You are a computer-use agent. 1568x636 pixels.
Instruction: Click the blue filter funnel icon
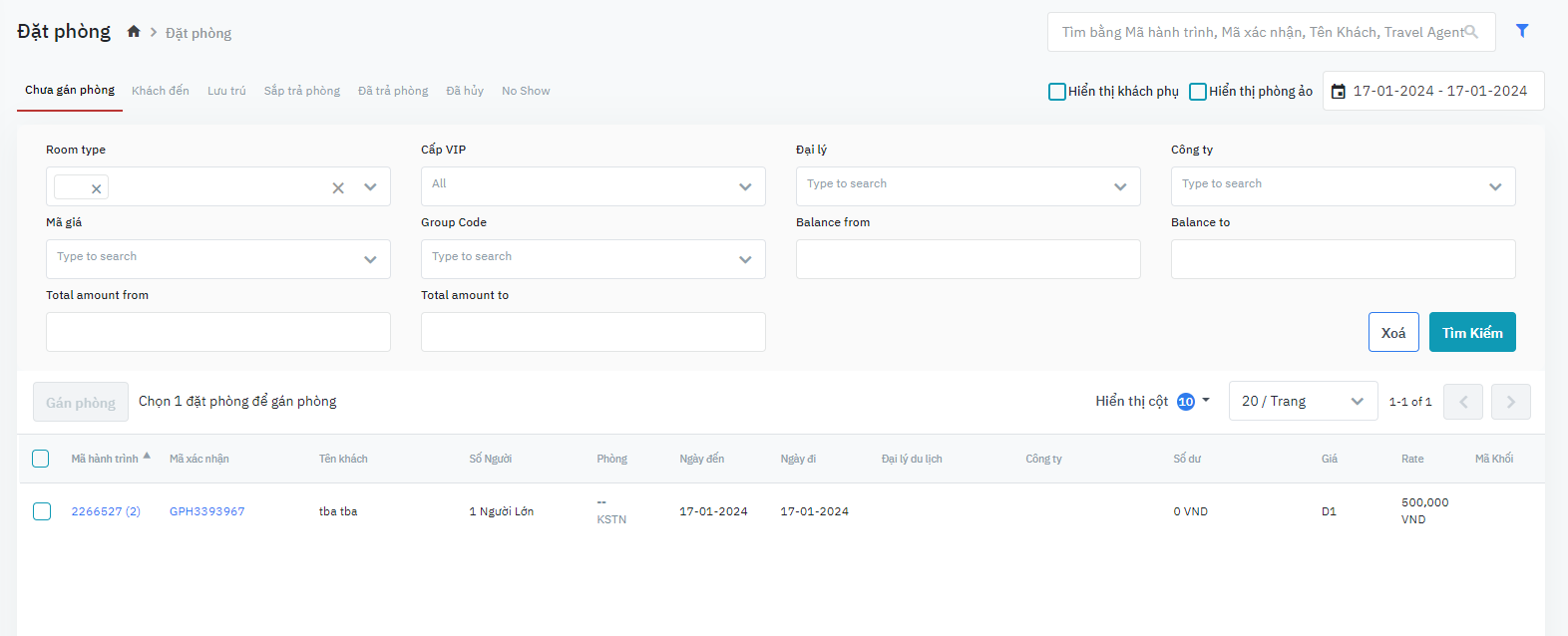(x=1522, y=31)
